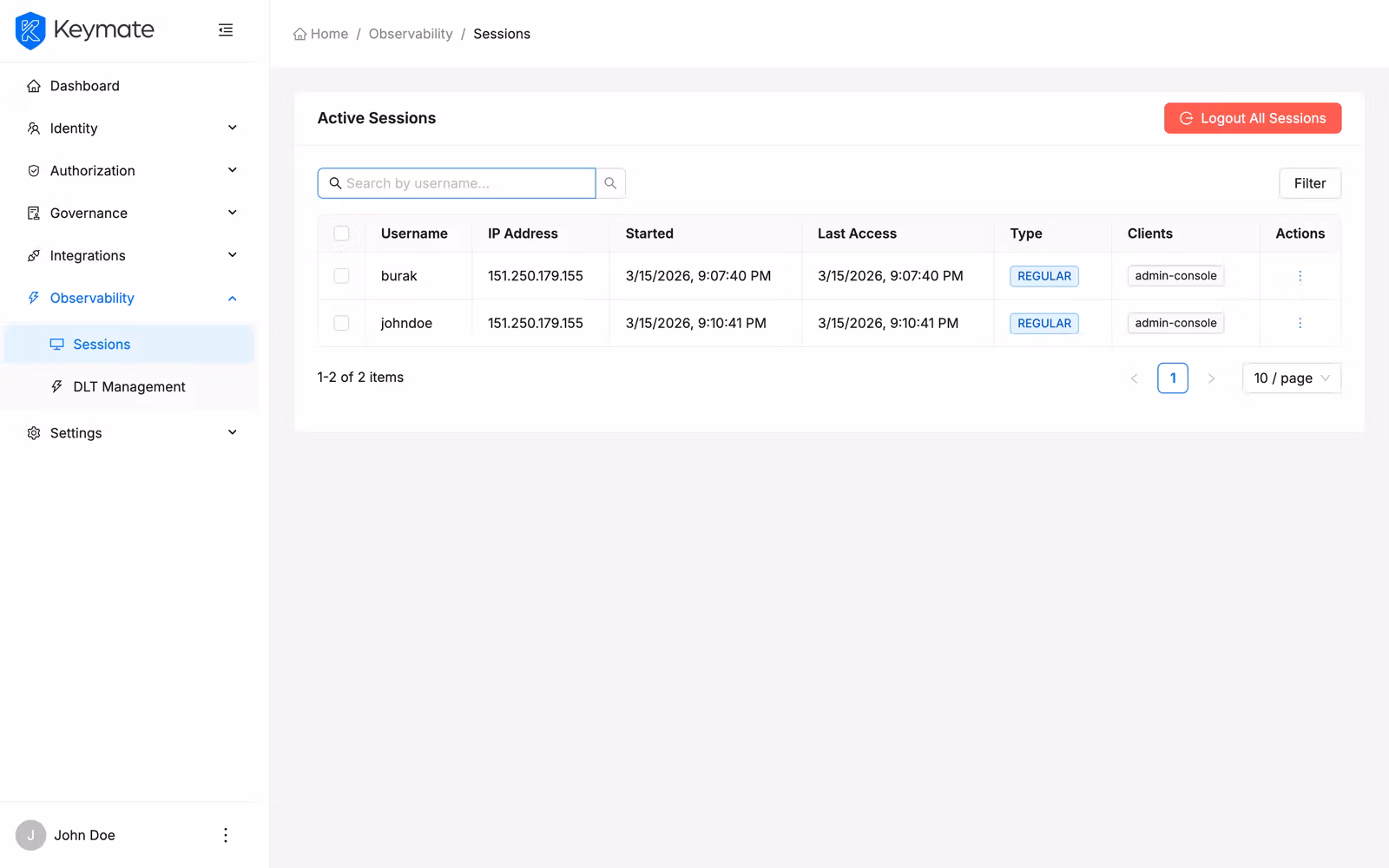Open the 10 / page size dropdown
This screenshot has width=1389, height=868.
click(x=1291, y=378)
